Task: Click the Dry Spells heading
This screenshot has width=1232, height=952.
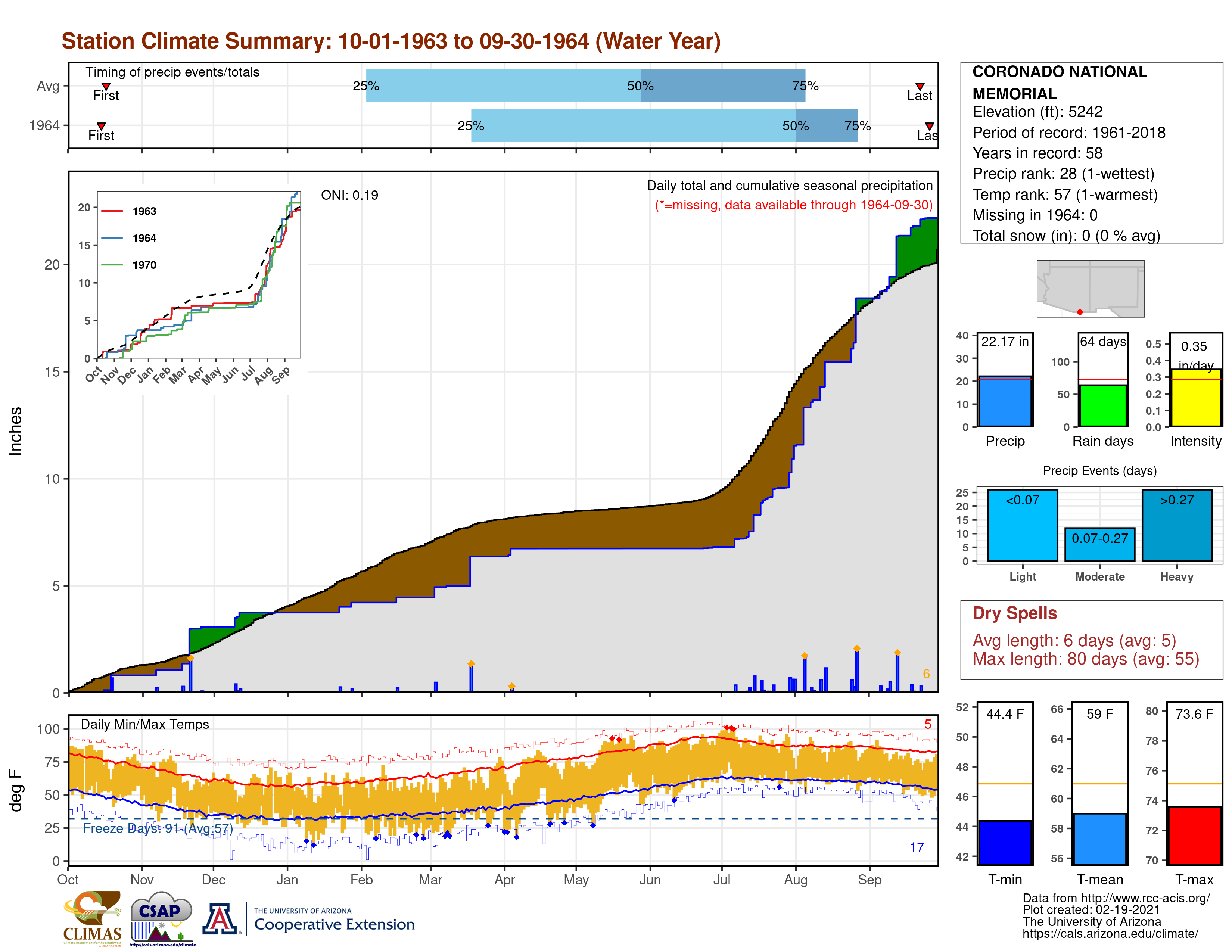Action: tap(1014, 613)
